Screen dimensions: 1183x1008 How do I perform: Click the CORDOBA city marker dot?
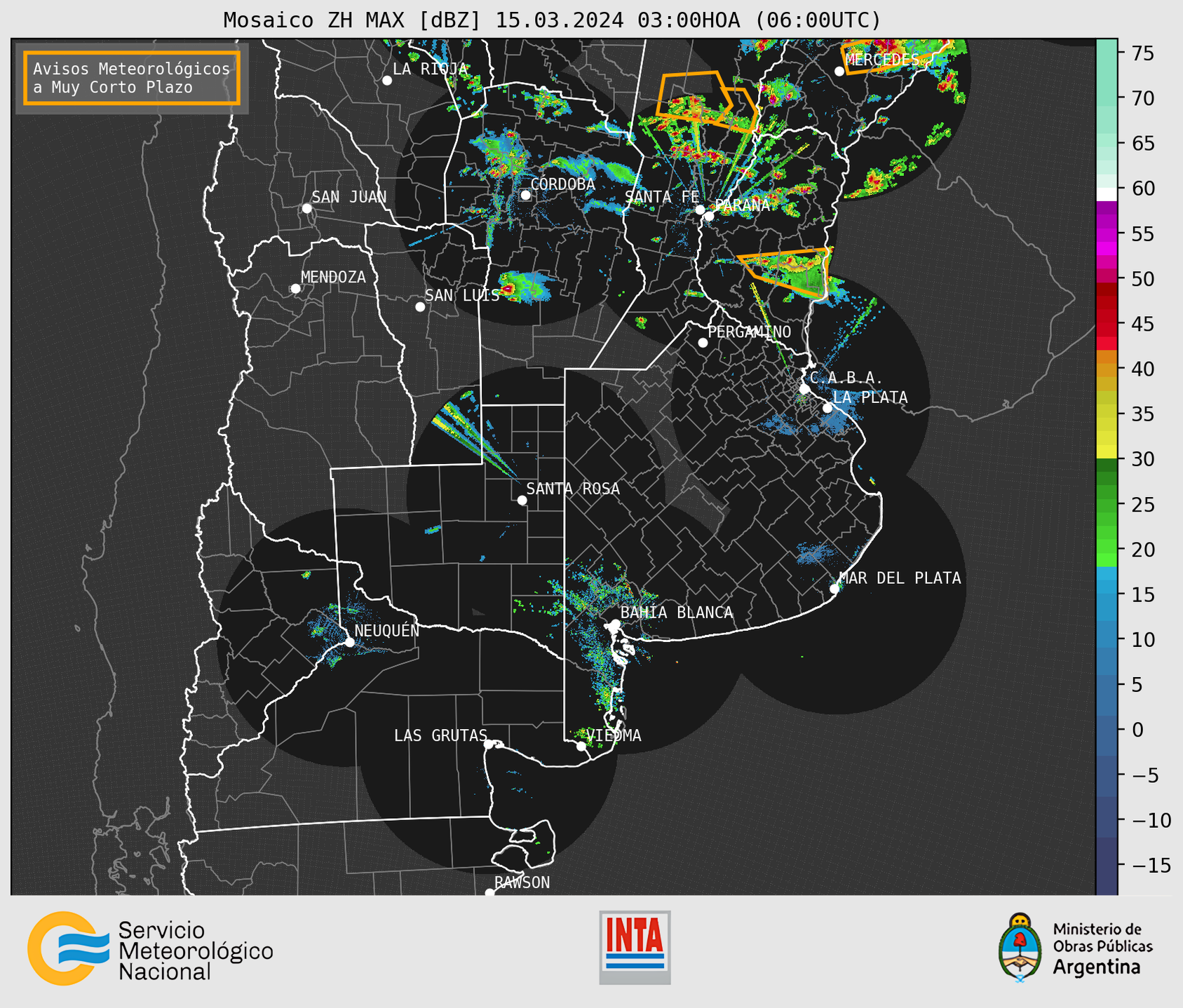click(x=525, y=195)
